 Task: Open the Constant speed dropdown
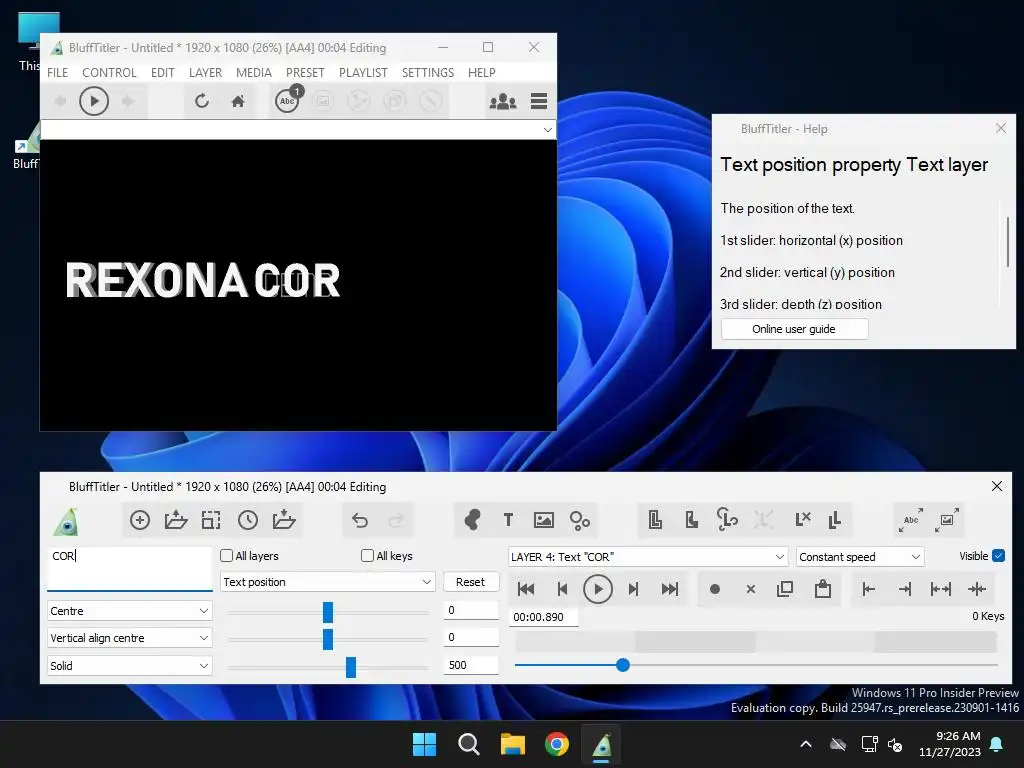point(860,557)
